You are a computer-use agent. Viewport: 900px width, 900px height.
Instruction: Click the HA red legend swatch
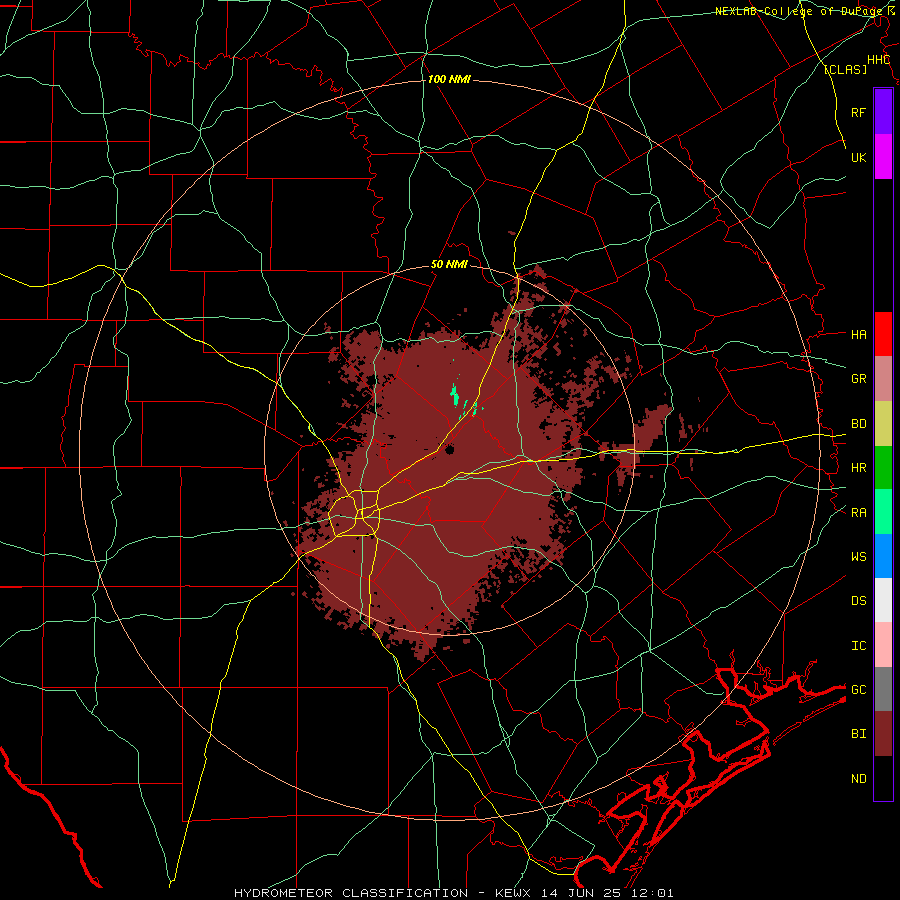coord(883,334)
